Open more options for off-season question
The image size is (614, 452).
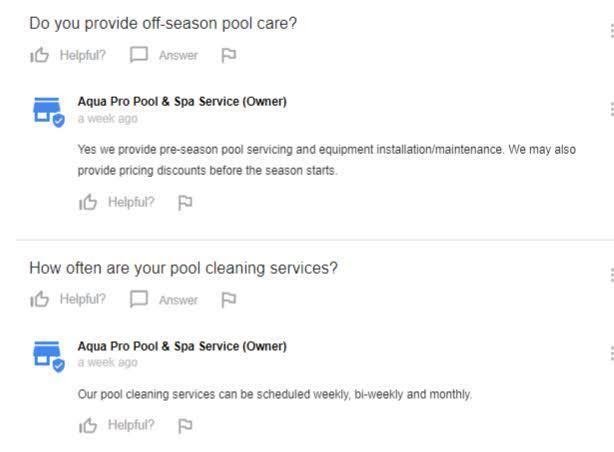[x=610, y=30]
